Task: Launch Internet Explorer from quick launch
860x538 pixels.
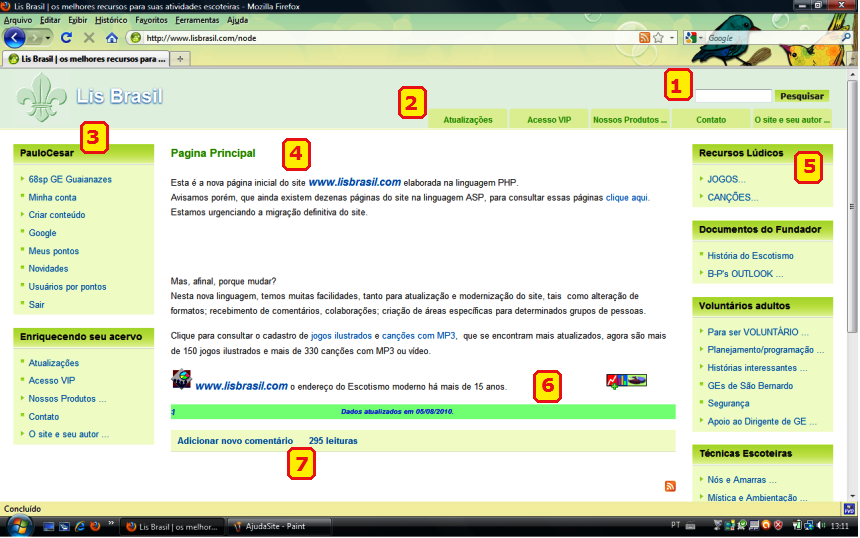Action: [x=80, y=526]
